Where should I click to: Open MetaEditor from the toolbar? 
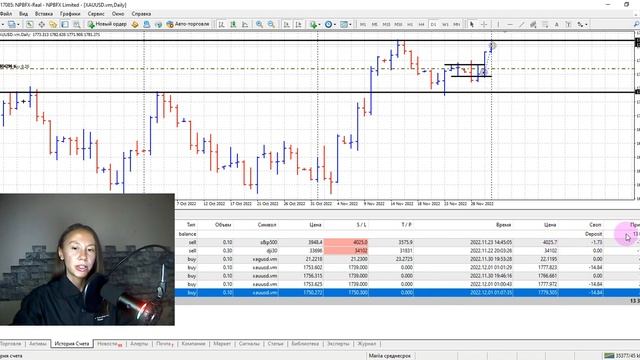click(135, 24)
